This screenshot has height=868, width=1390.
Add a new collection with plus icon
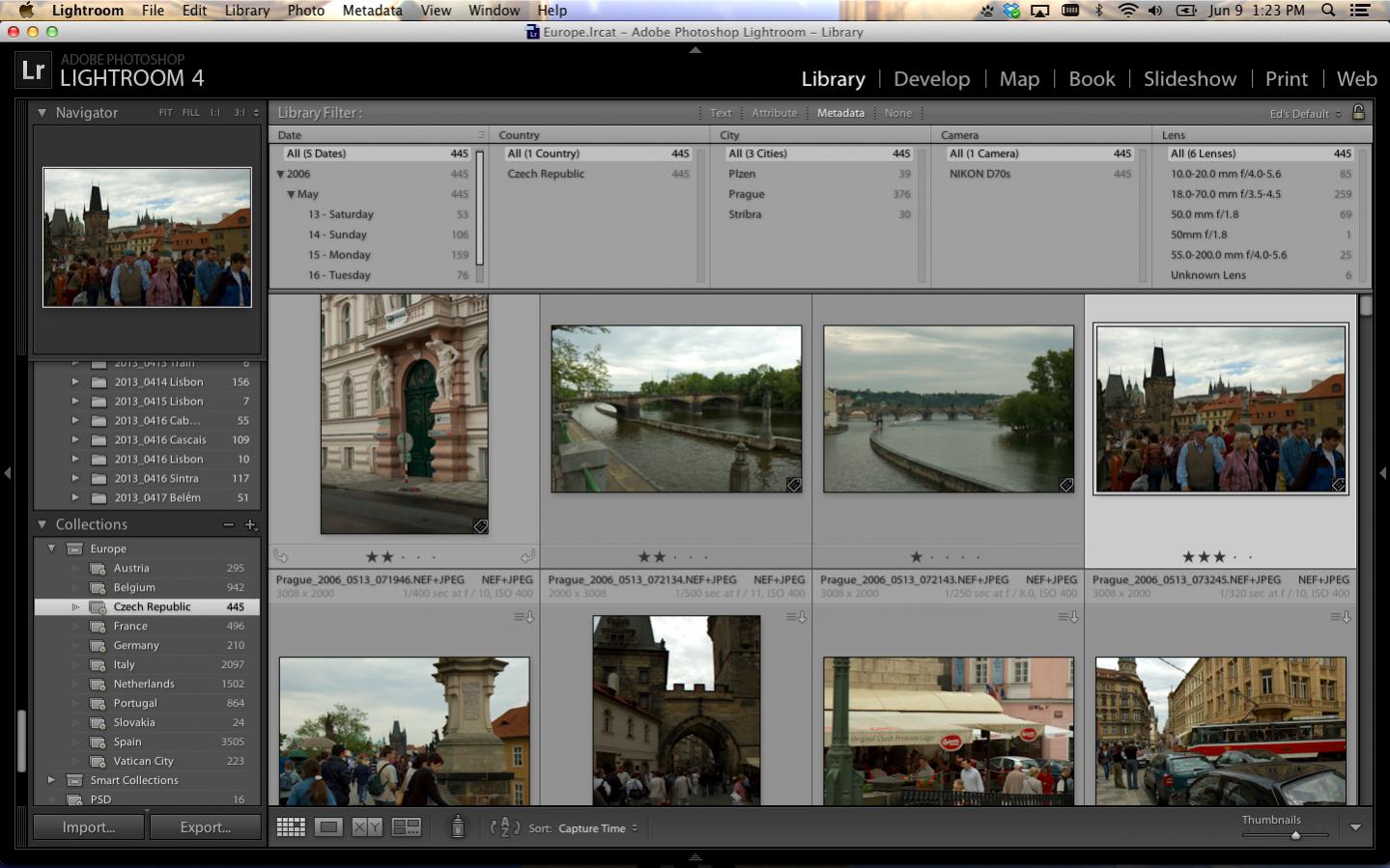pyautogui.click(x=250, y=525)
